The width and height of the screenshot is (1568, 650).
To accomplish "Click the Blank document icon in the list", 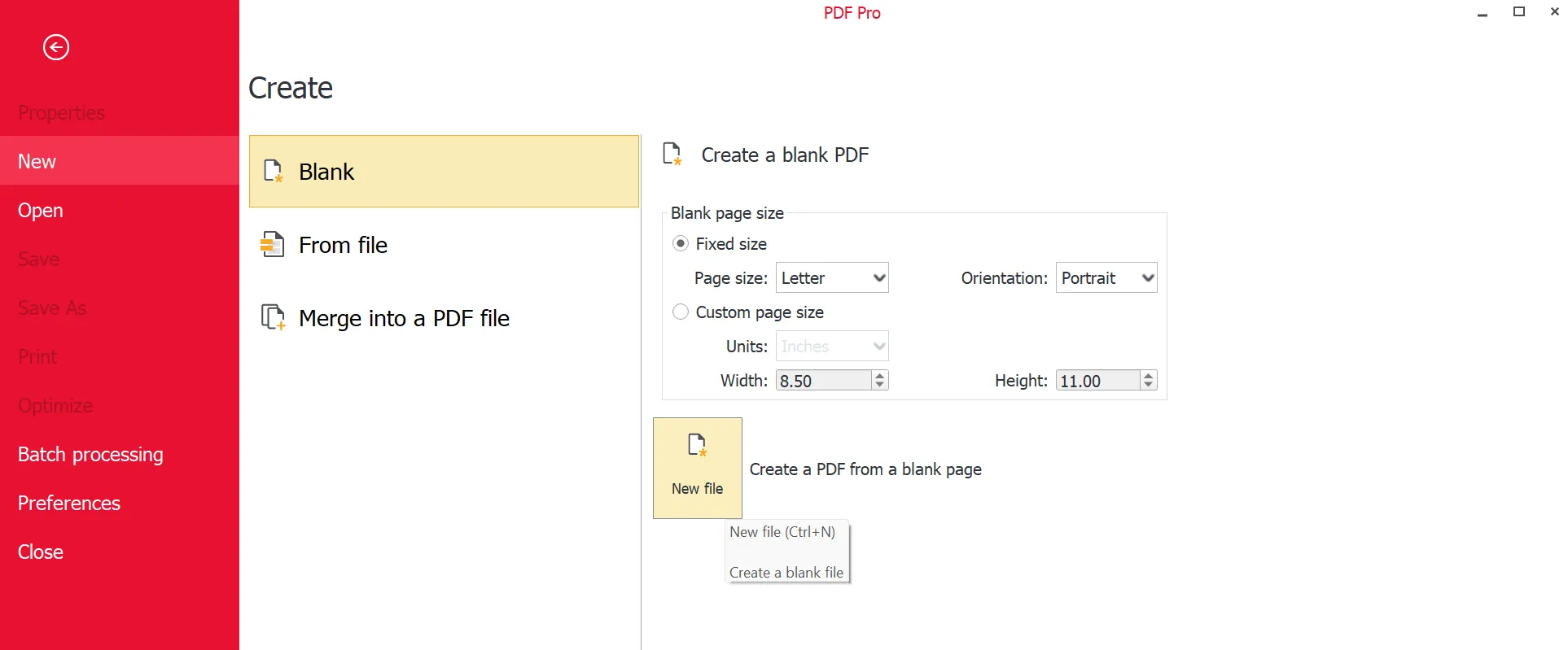I will (x=273, y=172).
